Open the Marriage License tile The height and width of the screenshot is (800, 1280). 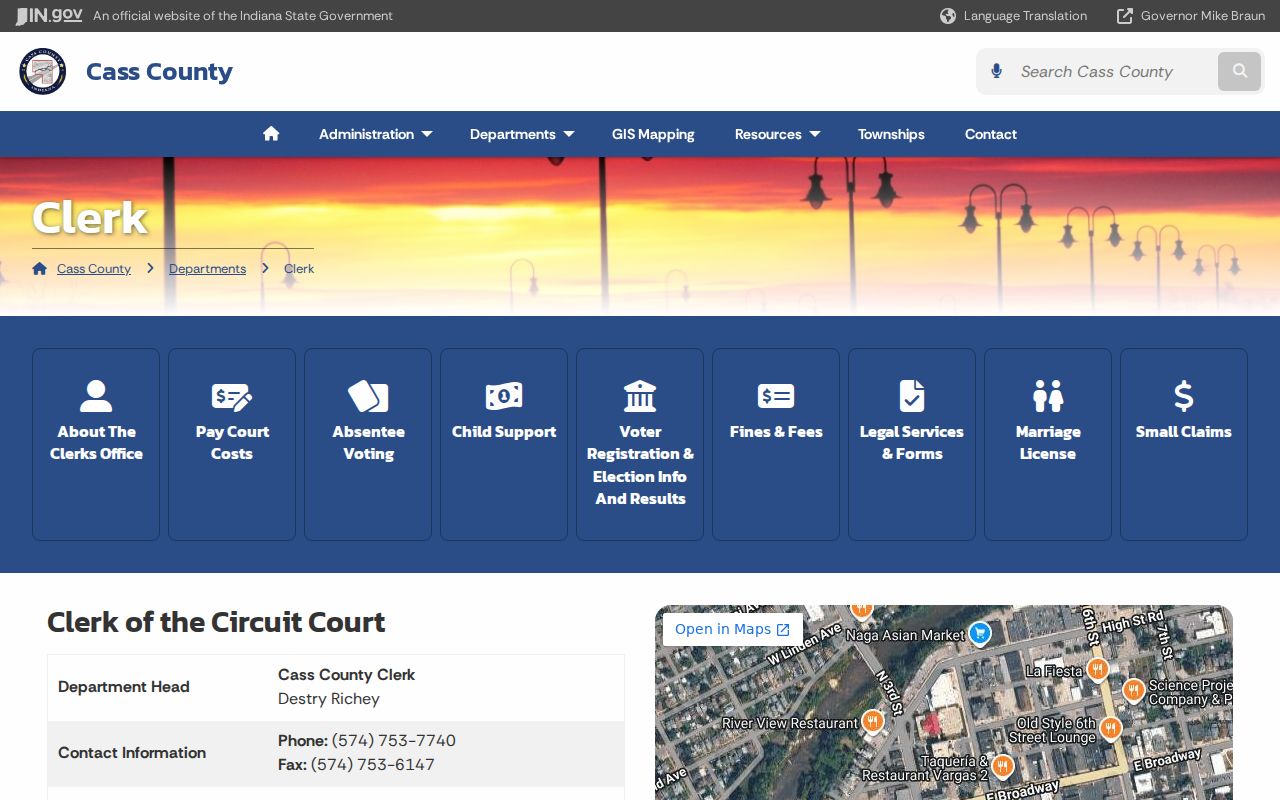(1048, 444)
